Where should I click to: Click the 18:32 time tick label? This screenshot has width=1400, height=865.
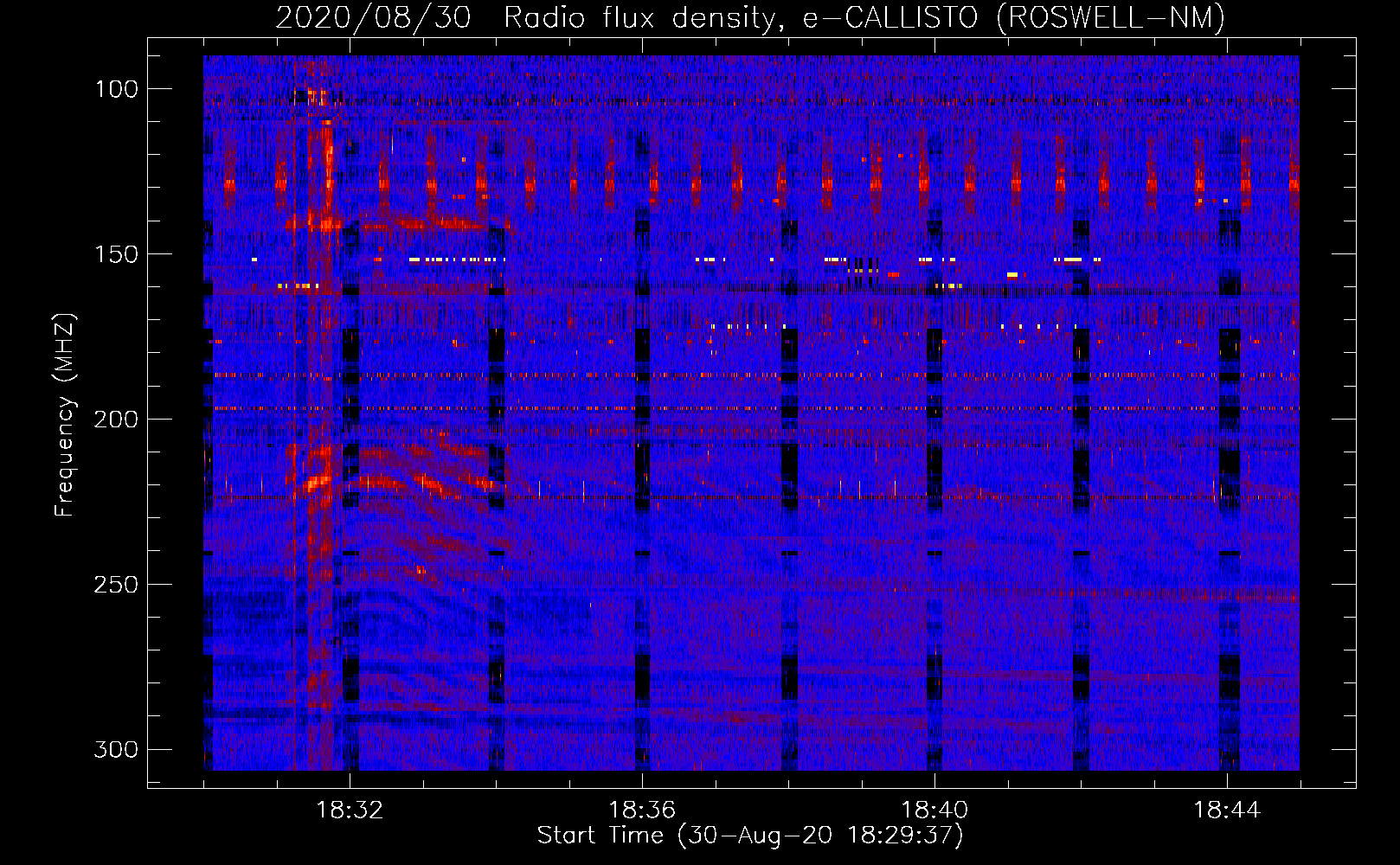pos(350,811)
